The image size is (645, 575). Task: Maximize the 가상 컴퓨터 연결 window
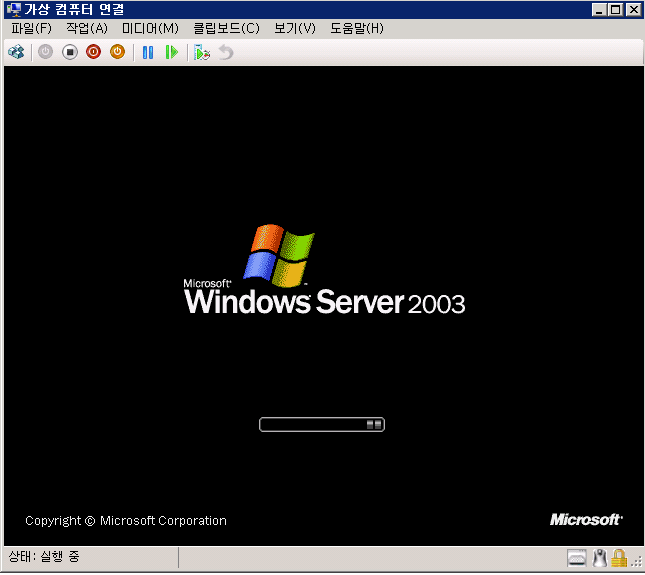615,9
